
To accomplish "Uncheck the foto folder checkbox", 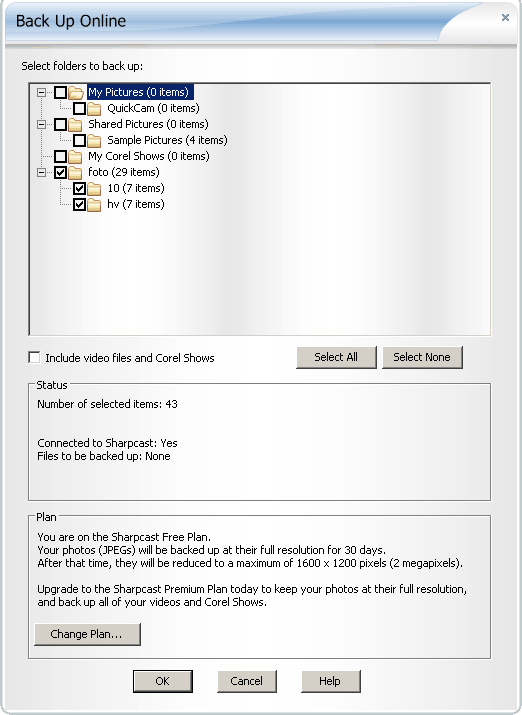I will pyautogui.click(x=61, y=172).
